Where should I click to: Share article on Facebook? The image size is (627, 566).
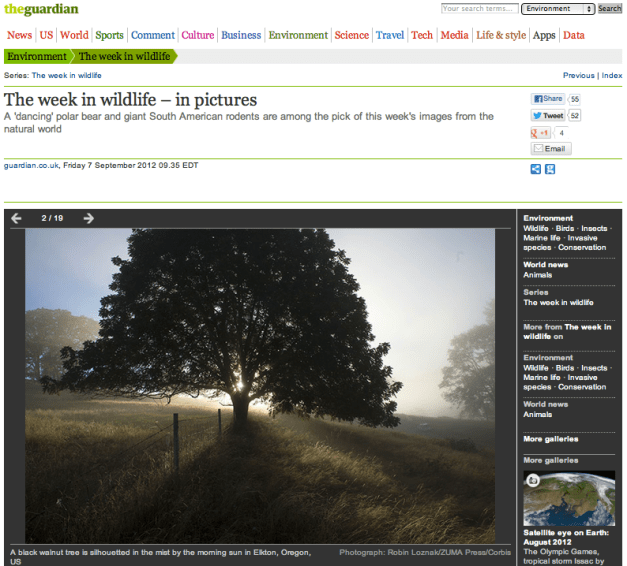[x=547, y=99]
